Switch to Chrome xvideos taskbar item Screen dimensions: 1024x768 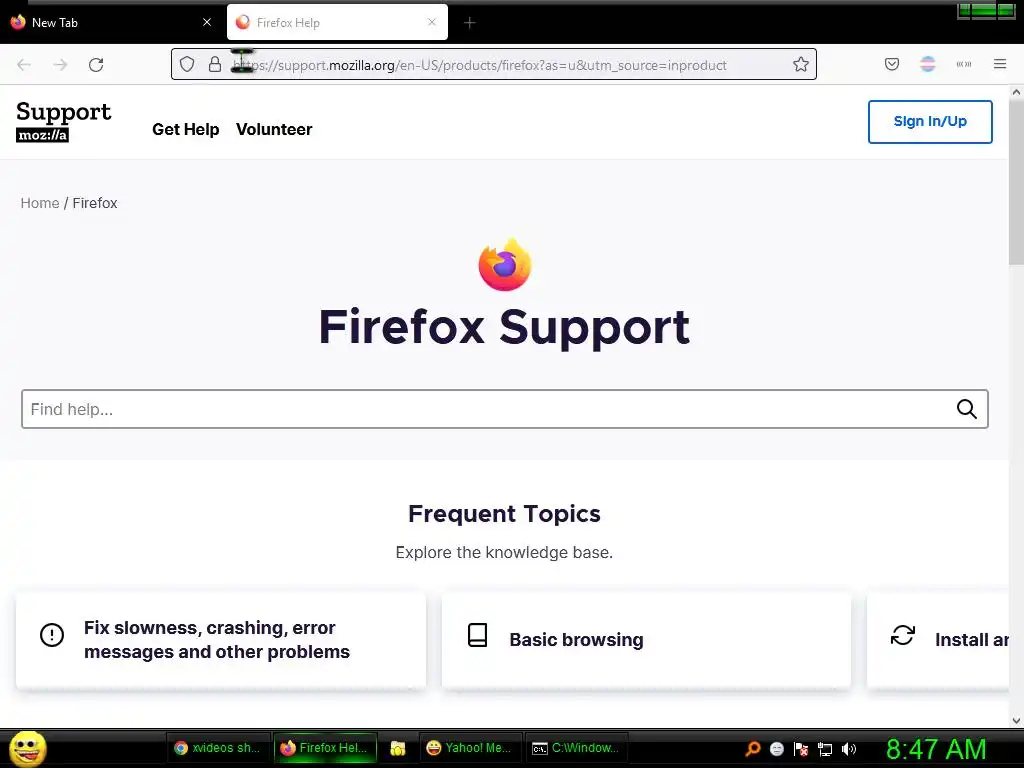217,748
